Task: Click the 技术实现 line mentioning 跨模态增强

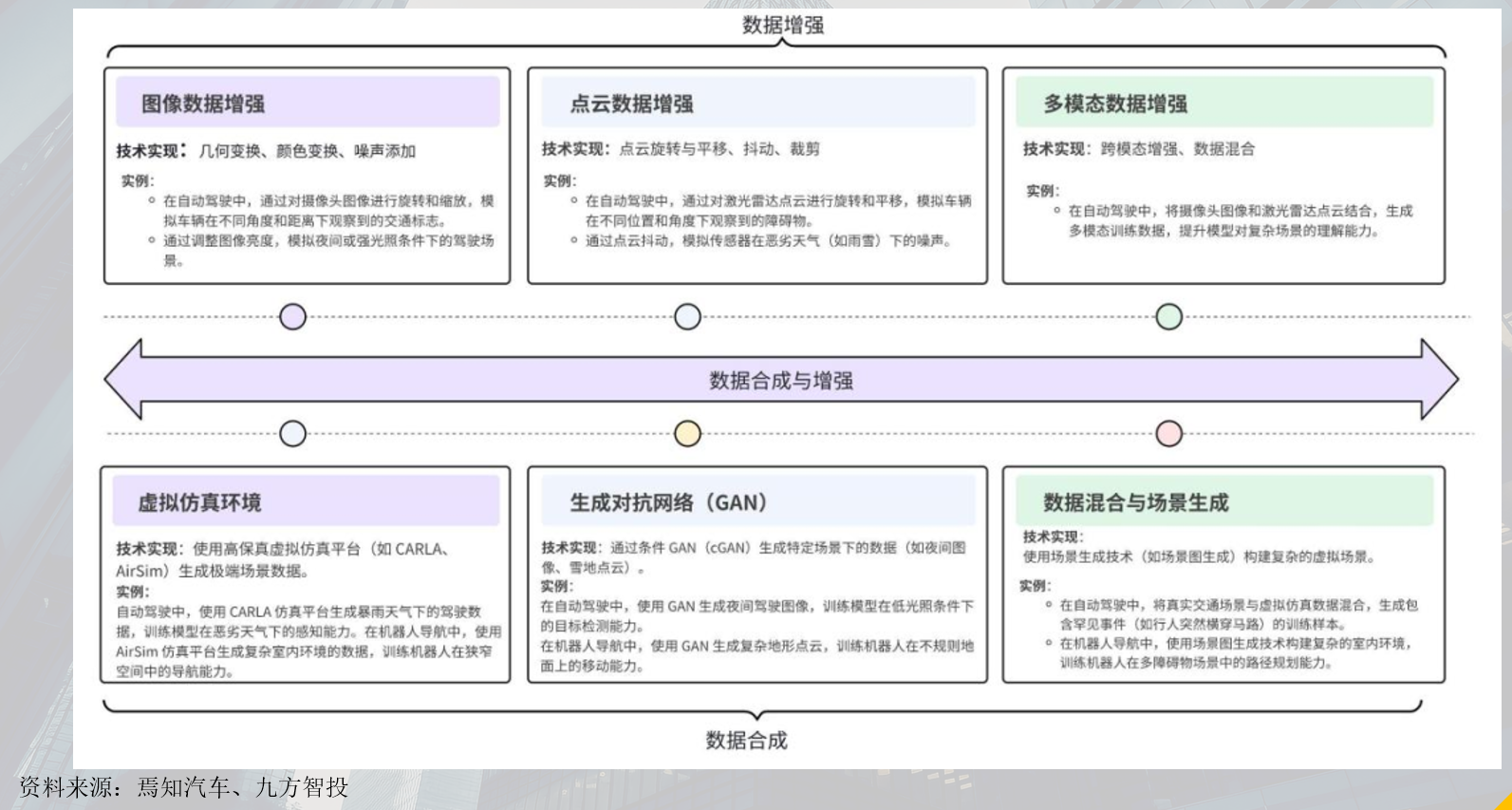Action: click(x=1139, y=149)
